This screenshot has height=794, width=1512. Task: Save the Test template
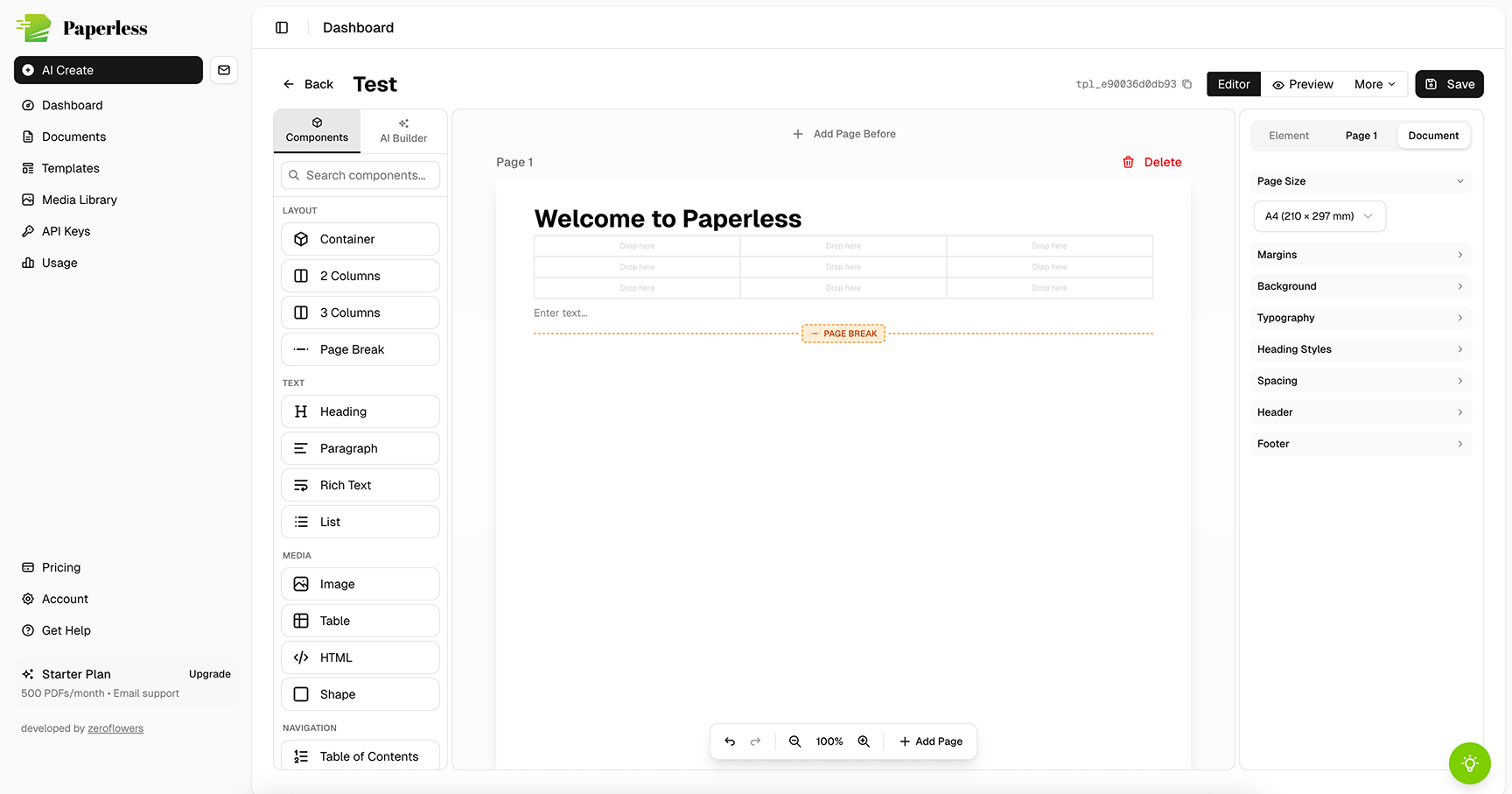(x=1448, y=84)
